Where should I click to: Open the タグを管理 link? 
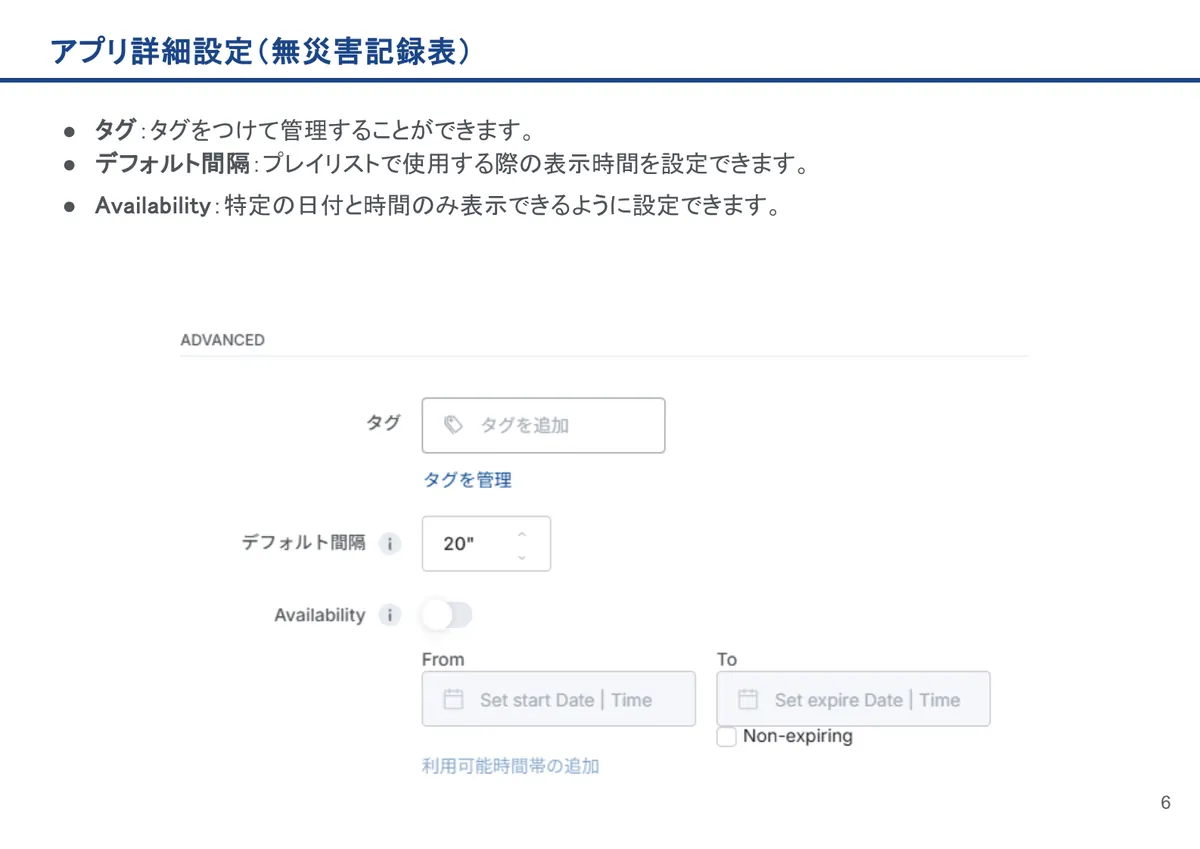pos(467,480)
